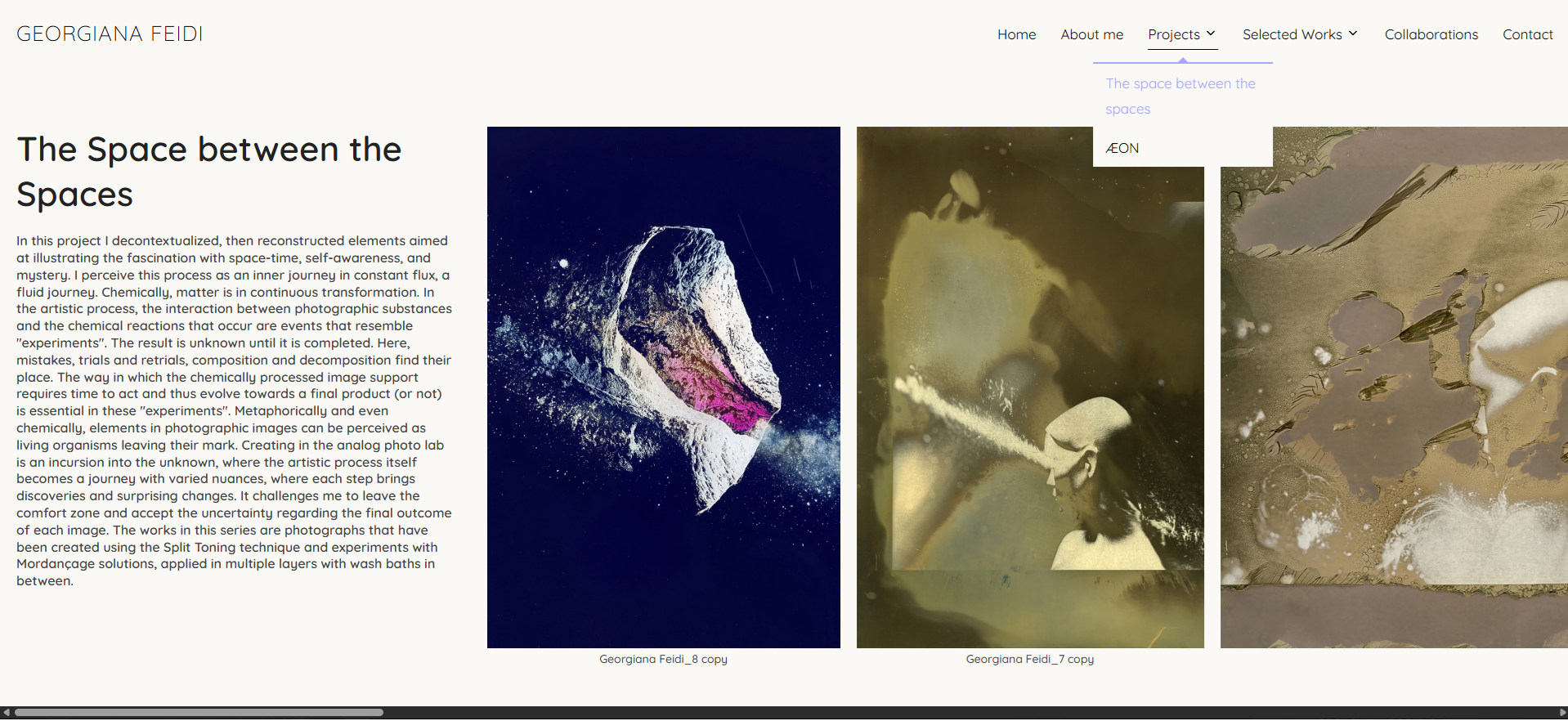Go to the About me page
The image size is (1568, 721).
(x=1091, y=34)
